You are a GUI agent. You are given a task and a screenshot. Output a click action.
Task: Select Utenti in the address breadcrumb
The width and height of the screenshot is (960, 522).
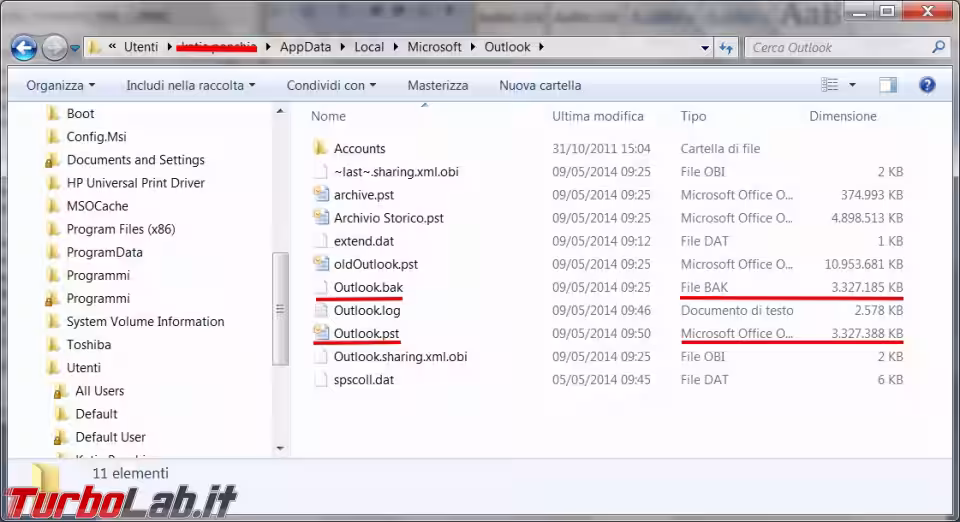point(141,47)
